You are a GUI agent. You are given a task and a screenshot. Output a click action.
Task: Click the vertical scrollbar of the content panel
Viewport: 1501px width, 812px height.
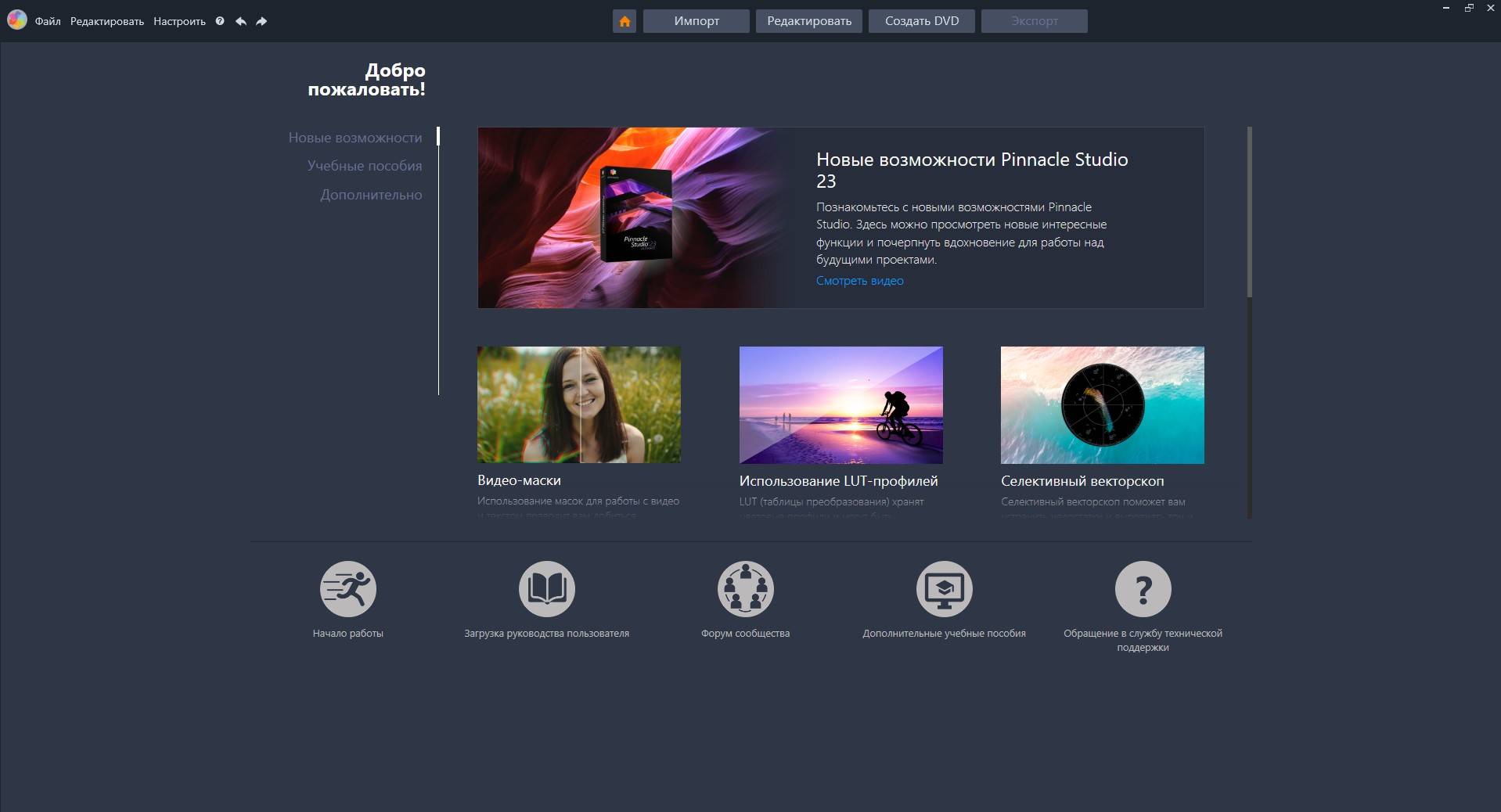tap(1249, 211)
